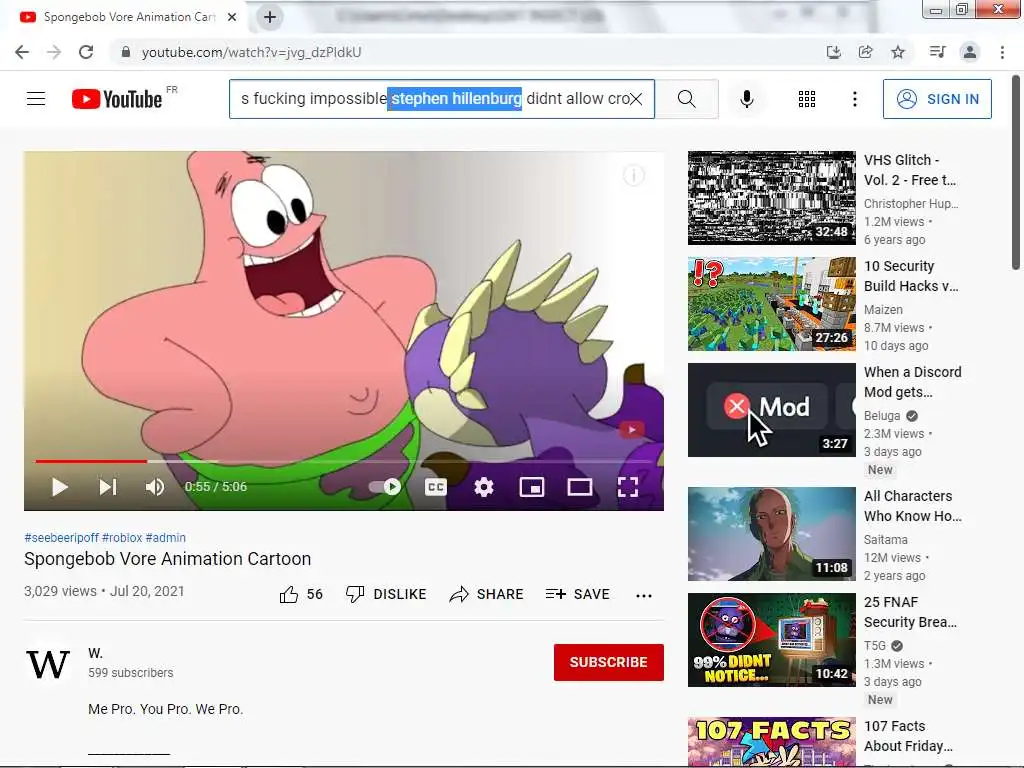Open player settings gear
Image resolution: width=1024 pixels, height=768 pixels.
(x=484, y=487)
